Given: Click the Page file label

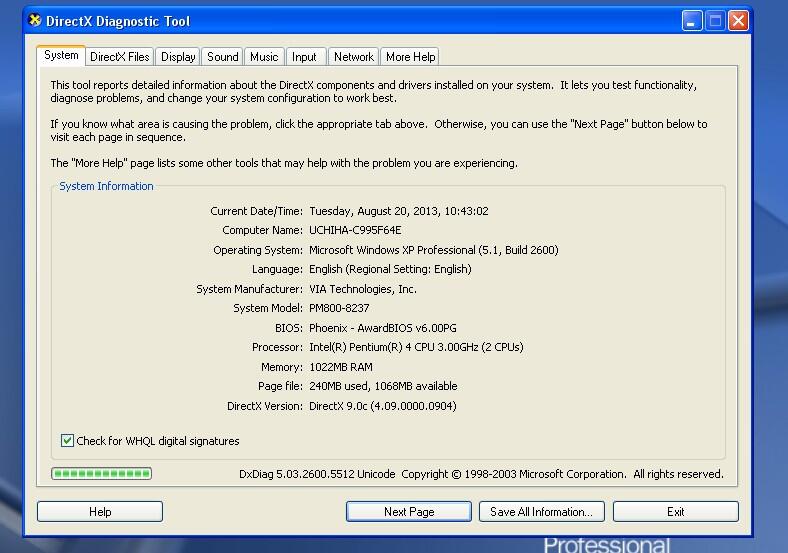Looking at the screenshot, I should pyautogui.click(x=280, y=386).
